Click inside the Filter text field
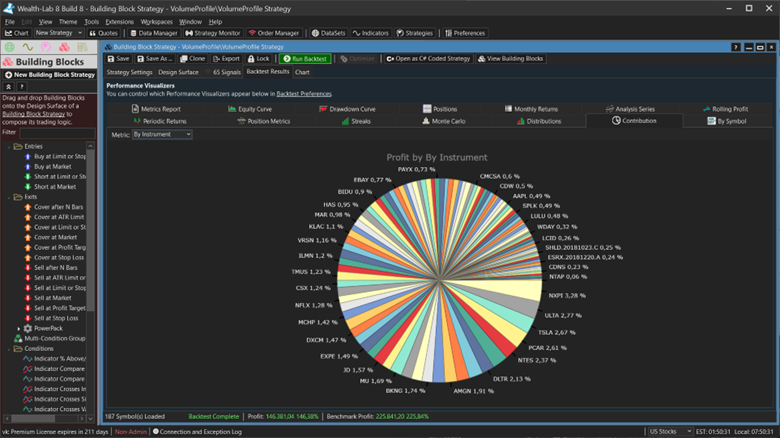This screenshot has width=780, height=438. (58, 132)
